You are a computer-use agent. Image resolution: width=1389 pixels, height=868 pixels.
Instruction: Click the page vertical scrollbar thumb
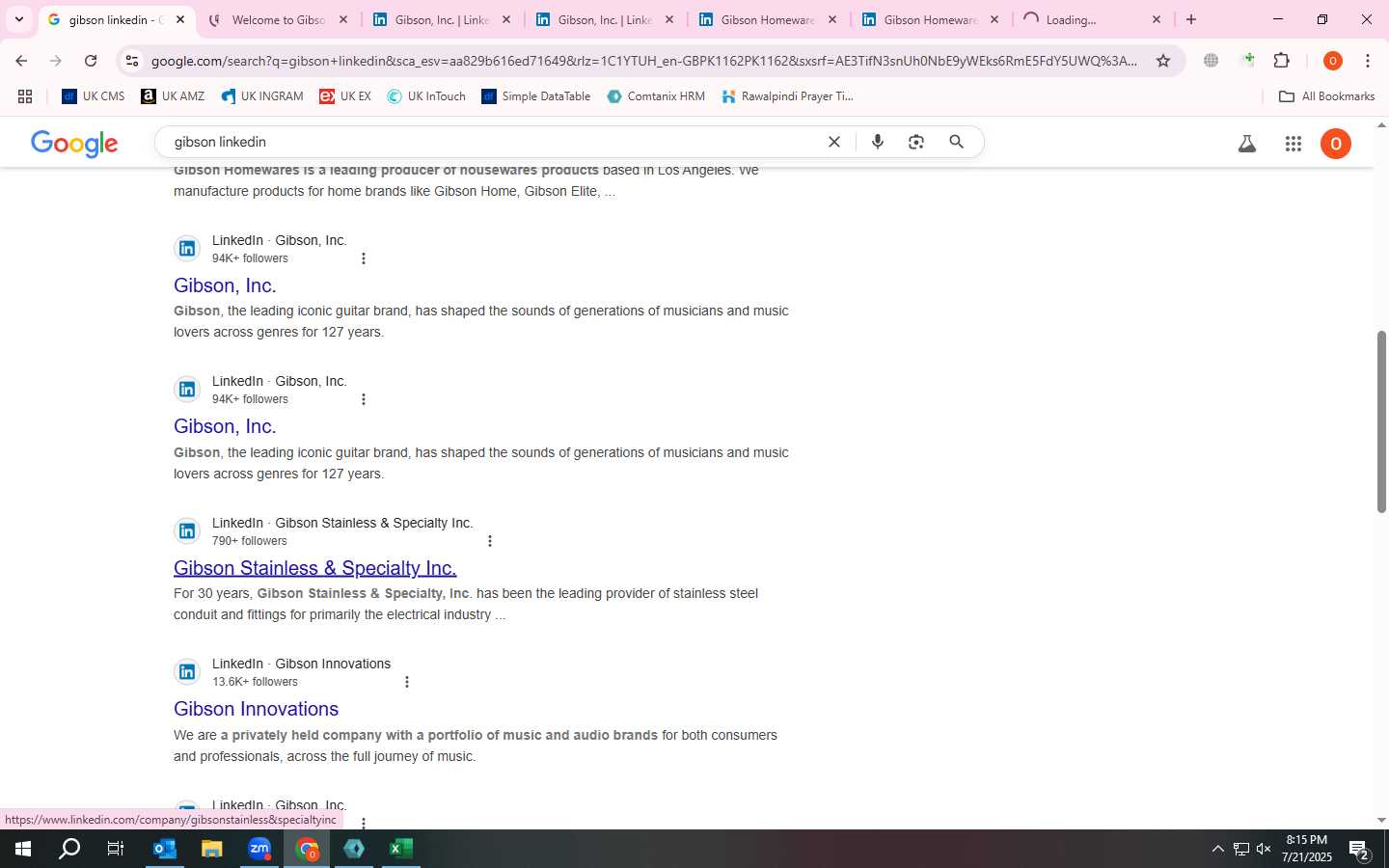tap(1381, 421)
